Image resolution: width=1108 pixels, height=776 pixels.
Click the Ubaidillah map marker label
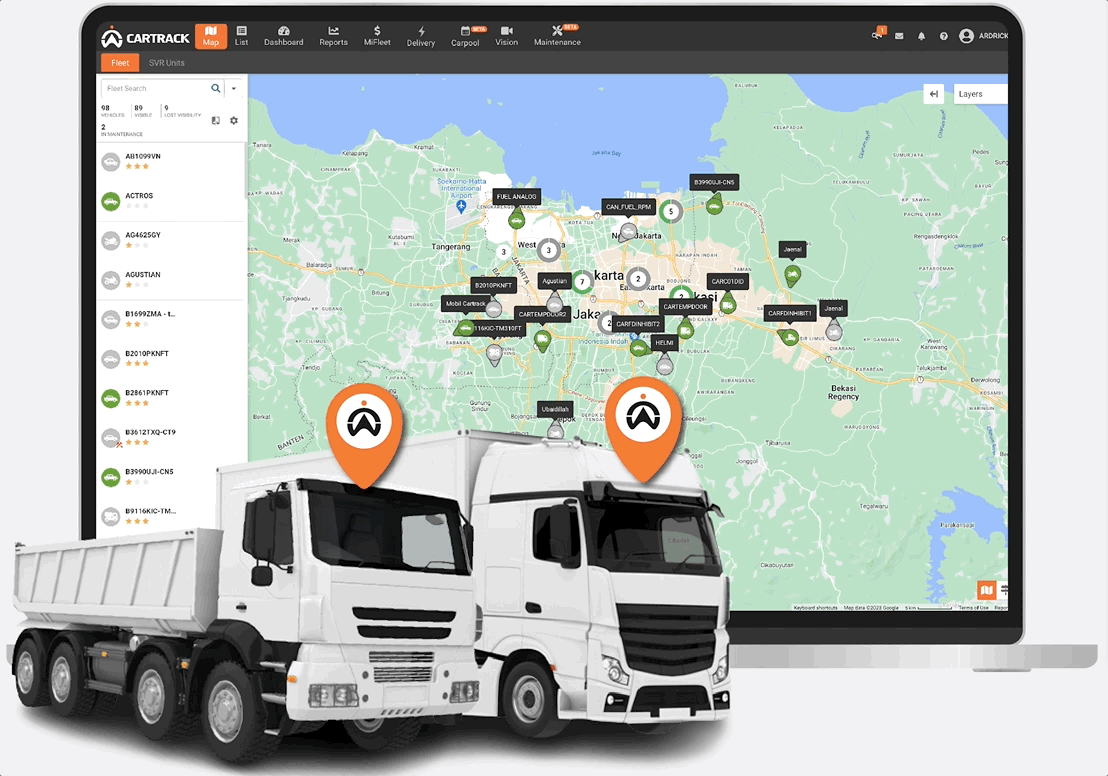[555, 409]
